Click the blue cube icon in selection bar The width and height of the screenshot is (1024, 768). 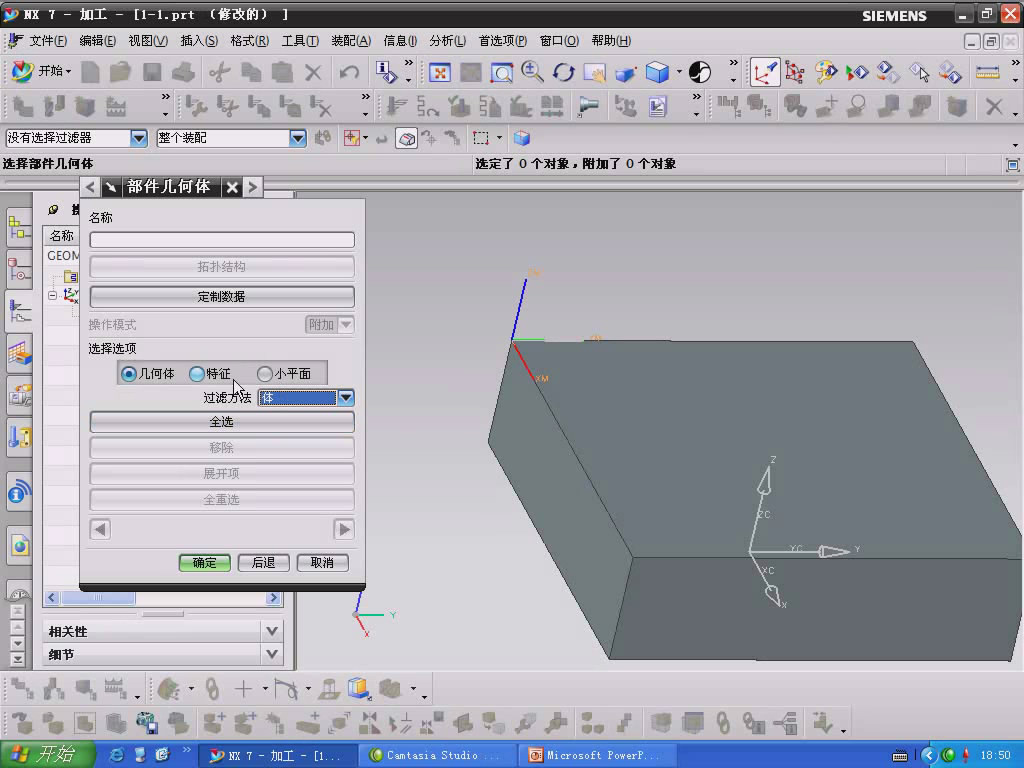521,138
